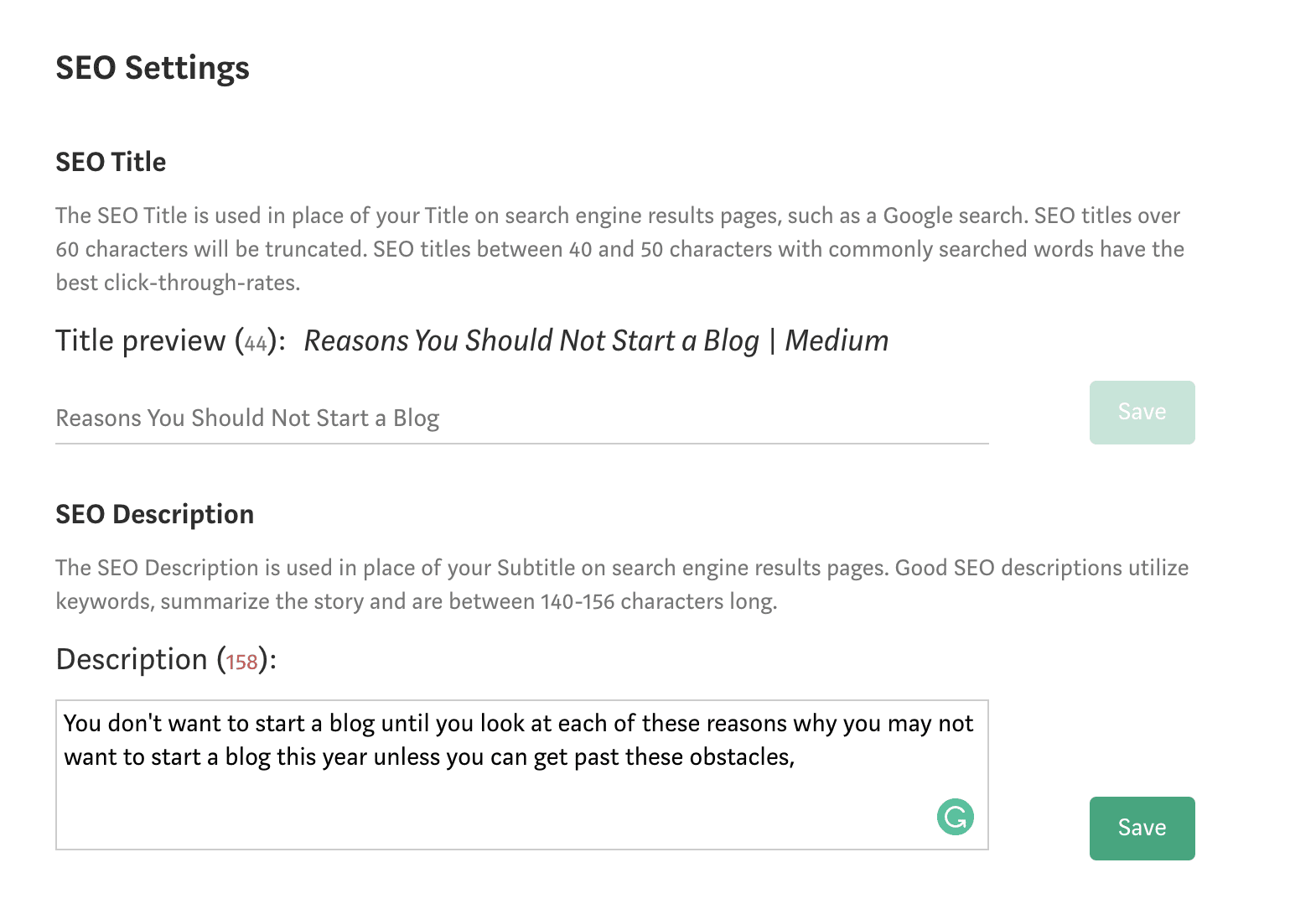
Task: Click the word 'Medium' in title preview
Action: pos(837,340)
